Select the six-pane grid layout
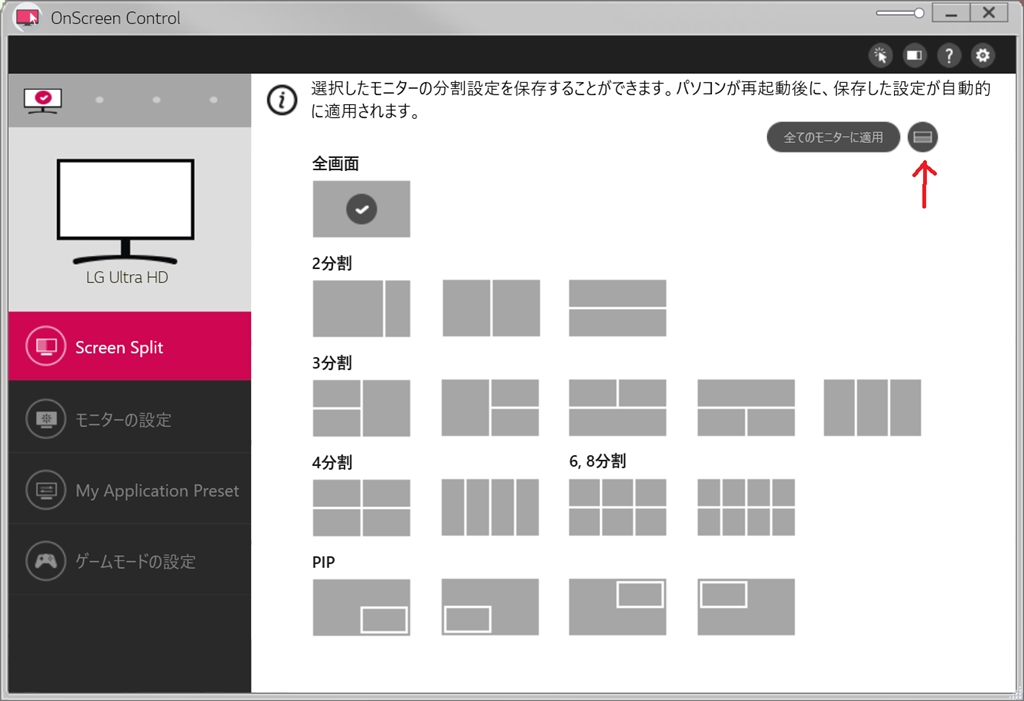1024x701 pixels. coord(617,508)
